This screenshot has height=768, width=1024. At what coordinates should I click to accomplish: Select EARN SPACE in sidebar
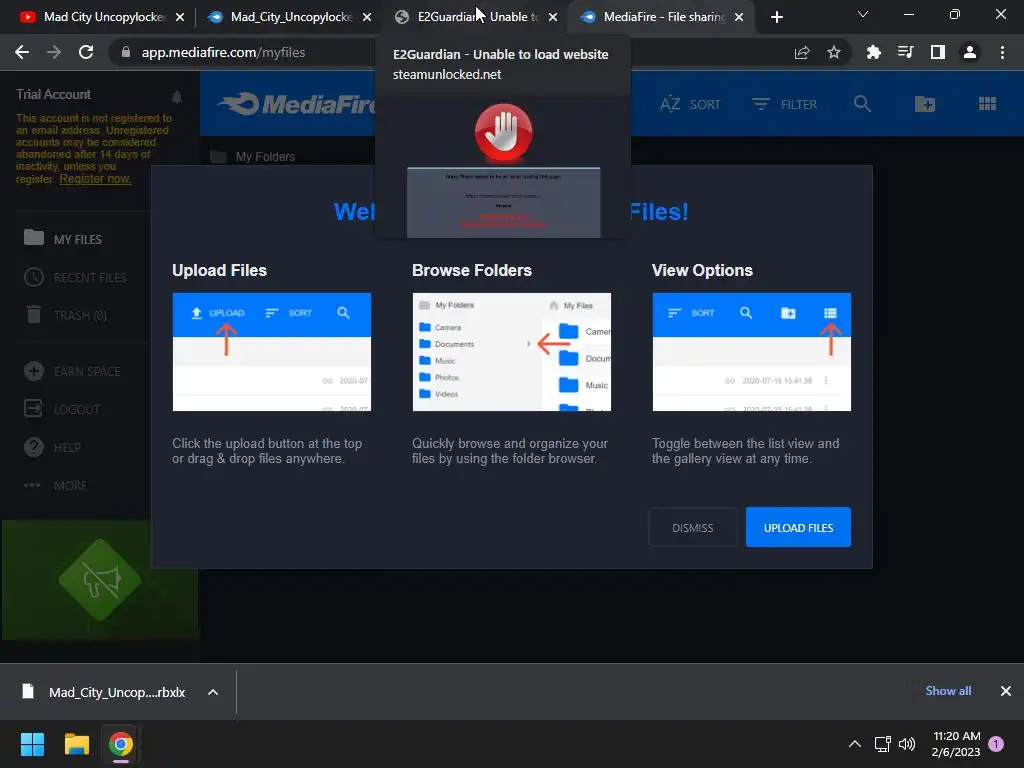coord(72,372)
